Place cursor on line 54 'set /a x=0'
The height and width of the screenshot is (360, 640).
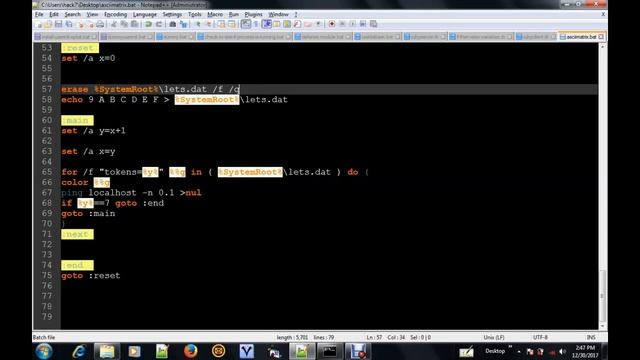tap(88, 58)
